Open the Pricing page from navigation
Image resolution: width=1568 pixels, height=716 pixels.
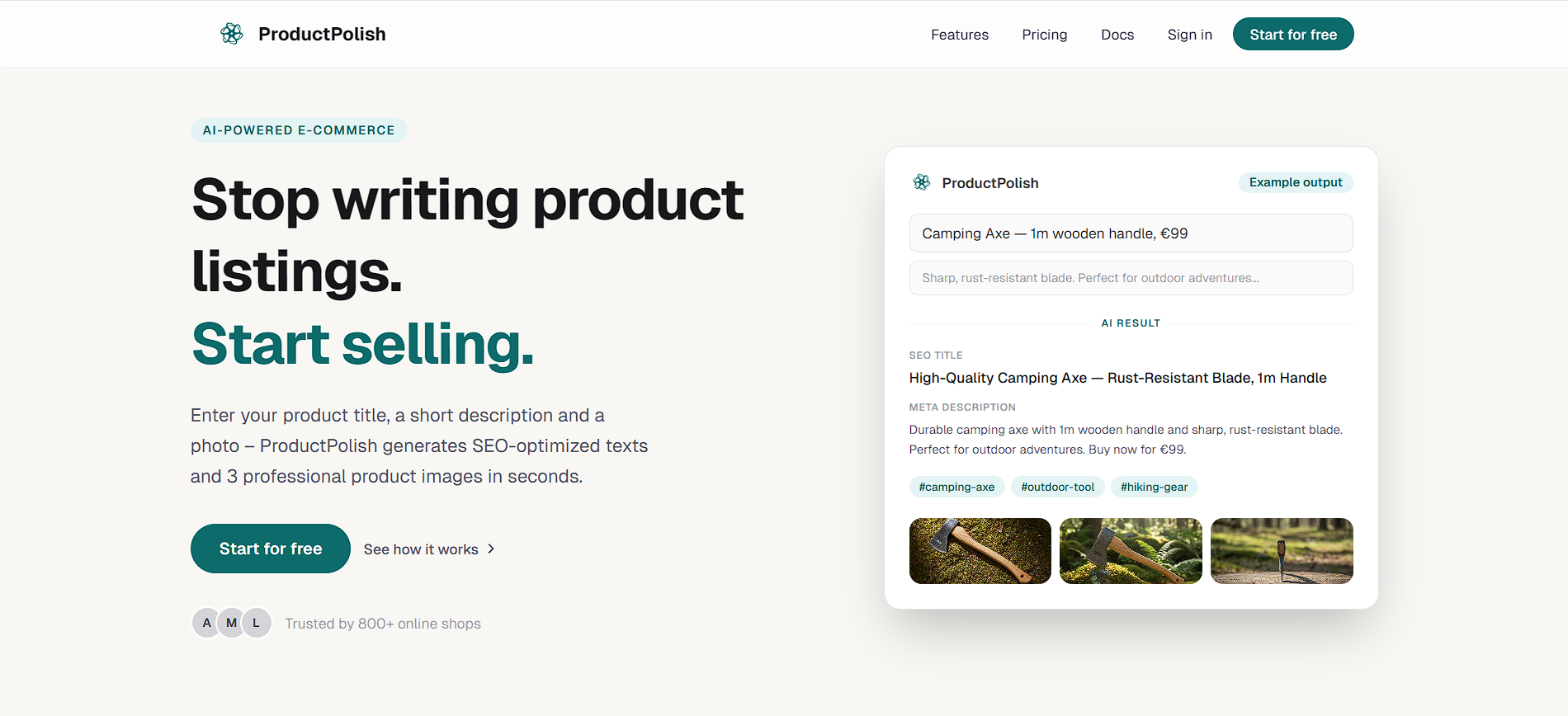pyautogui.click(x=1045, y=35)
